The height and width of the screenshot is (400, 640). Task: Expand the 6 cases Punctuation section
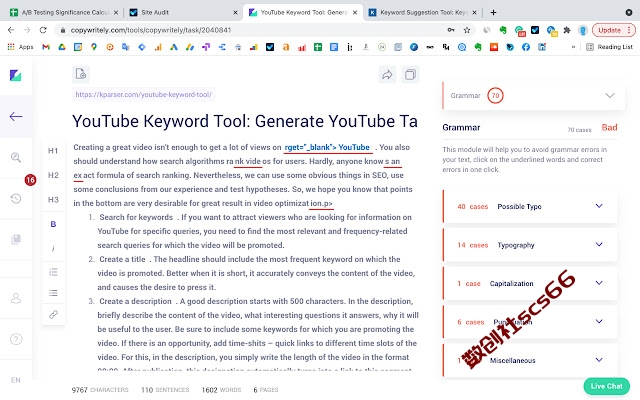coord(530,322)
